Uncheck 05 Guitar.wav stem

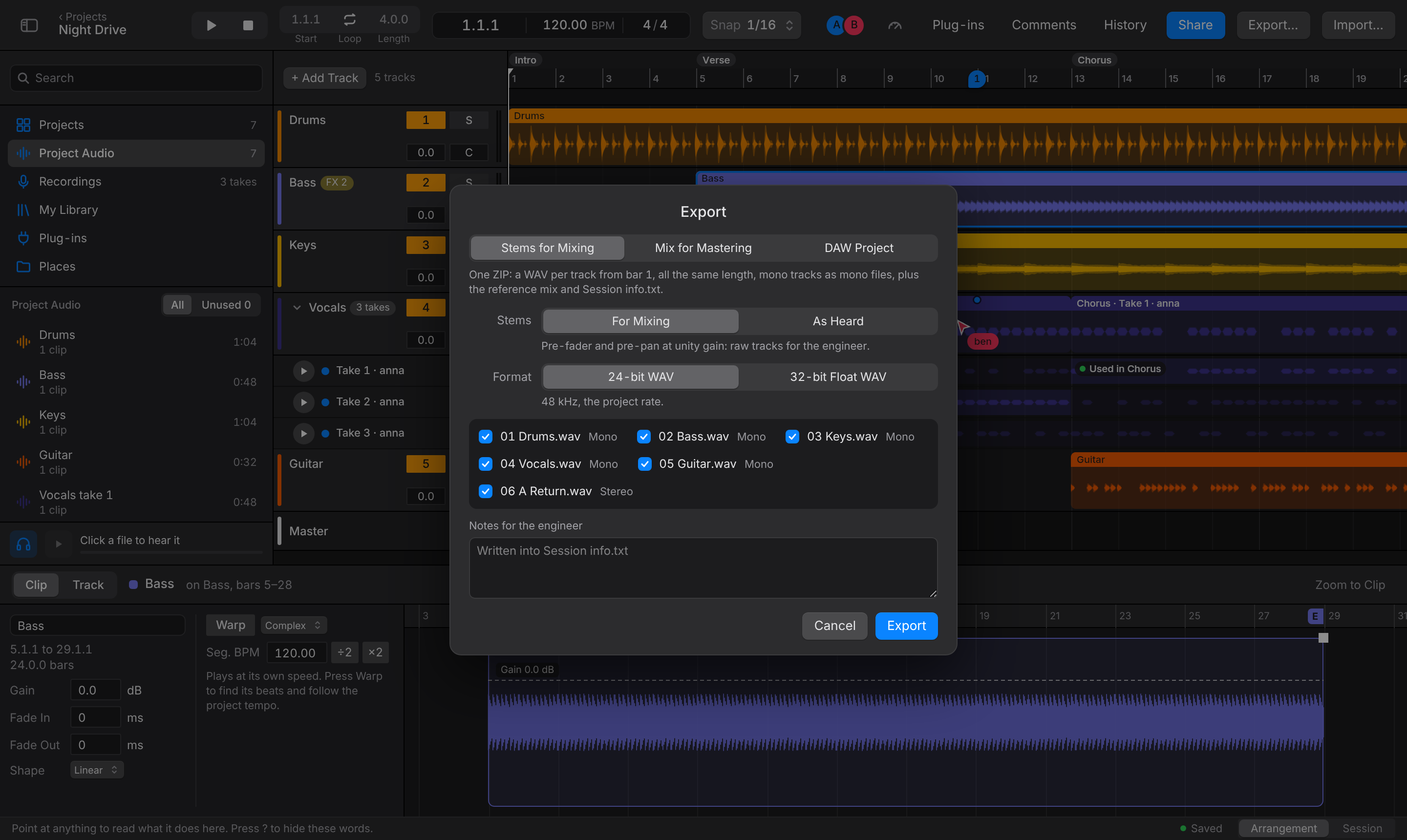644,463
